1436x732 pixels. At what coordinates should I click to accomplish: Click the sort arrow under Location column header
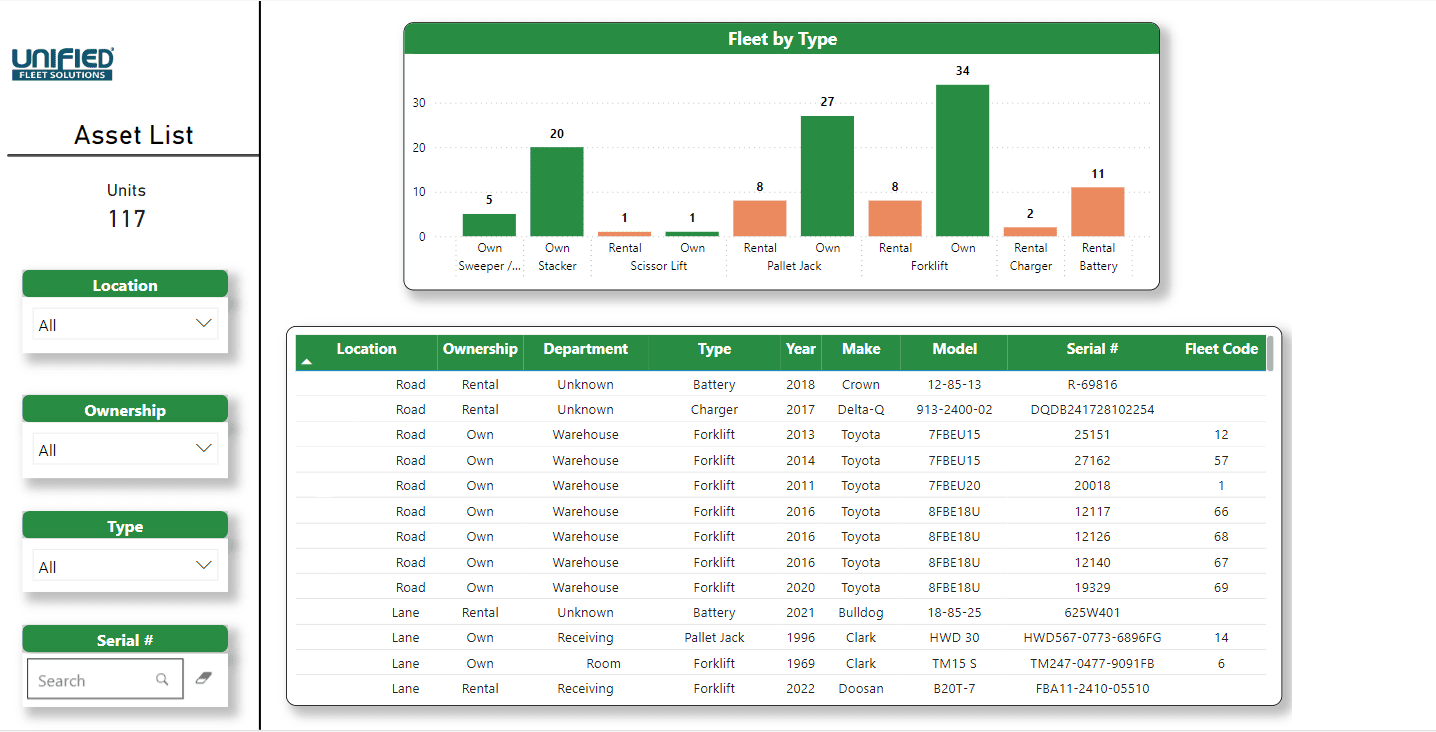point(307,362)
